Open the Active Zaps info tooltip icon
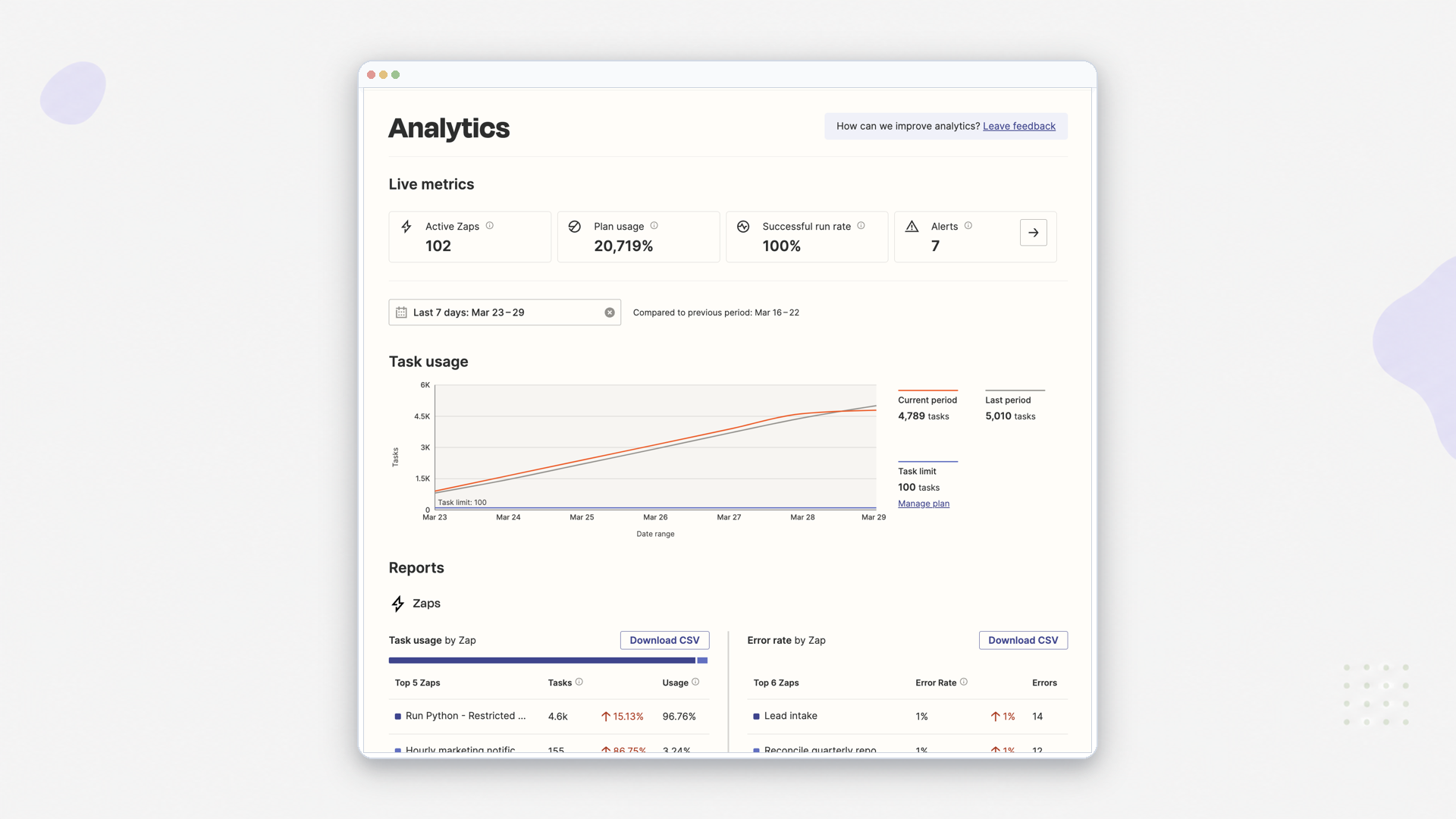This screenshot has width=1456, height=819. pyautogui.click(x=490, y=225)
